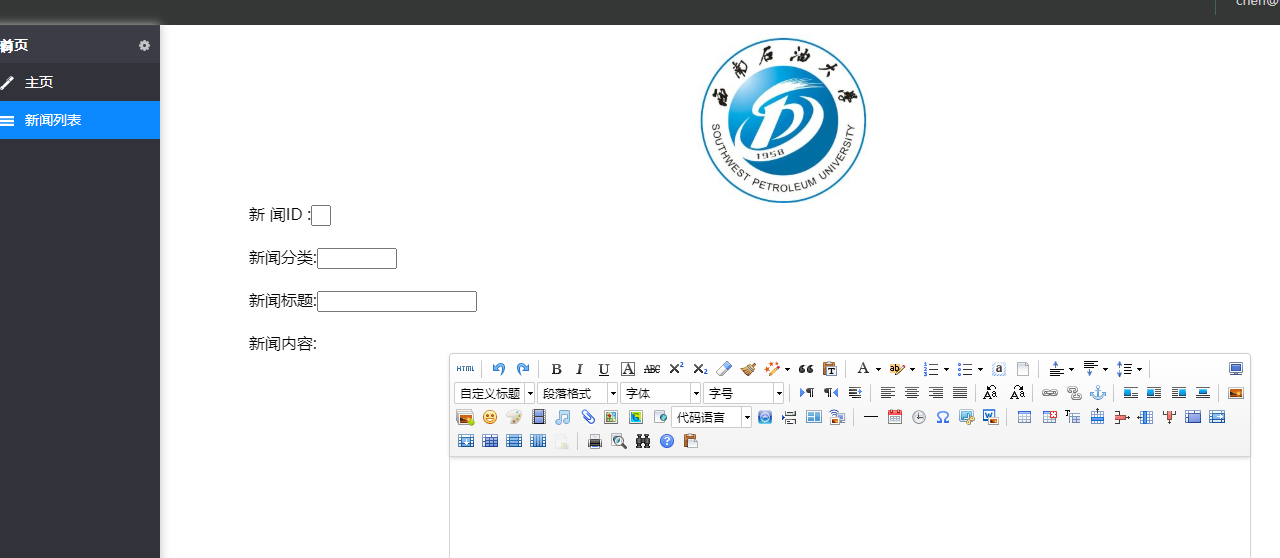Open the font color arrow
Image resolution: width=1280 pixels, height=558 pixels.
(x=878, y=369)
